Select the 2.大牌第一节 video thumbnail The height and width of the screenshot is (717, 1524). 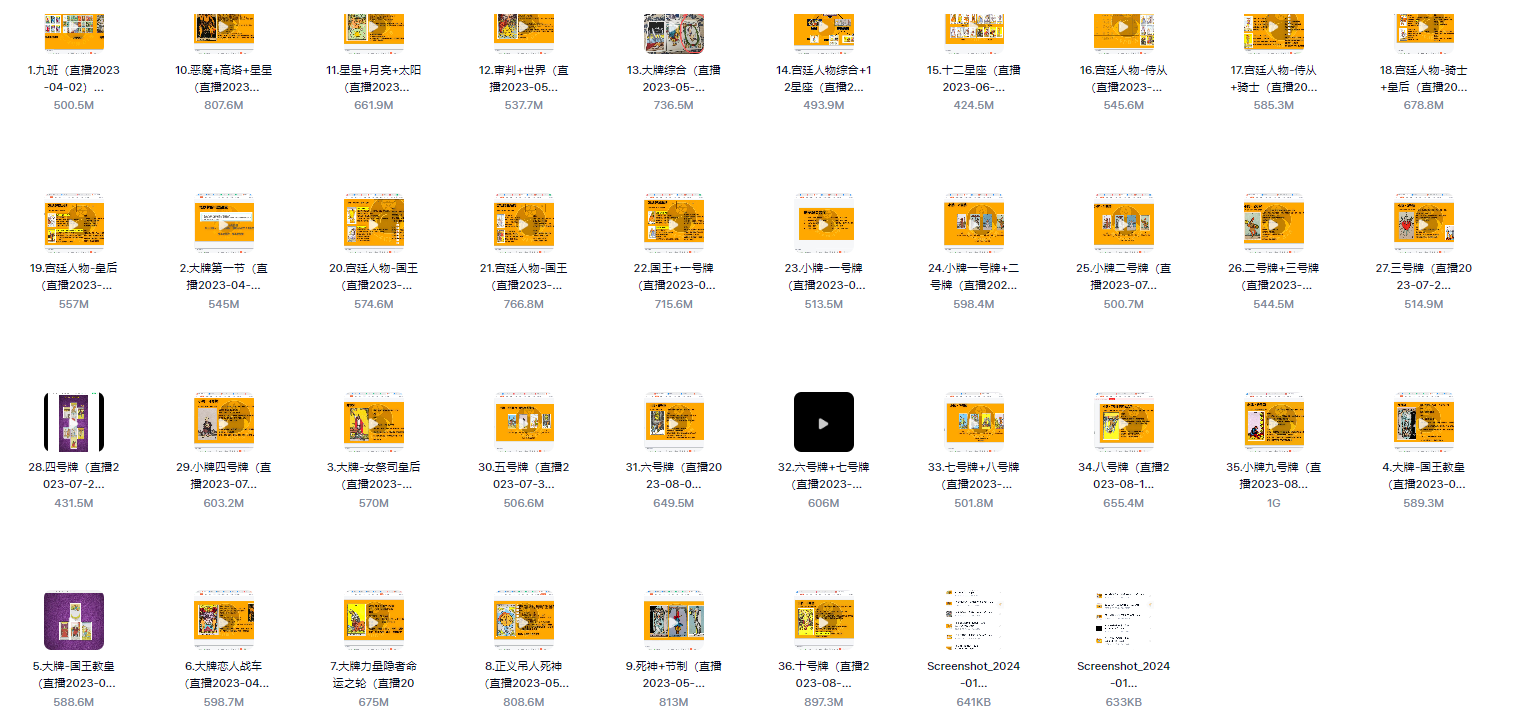(224, 223)
